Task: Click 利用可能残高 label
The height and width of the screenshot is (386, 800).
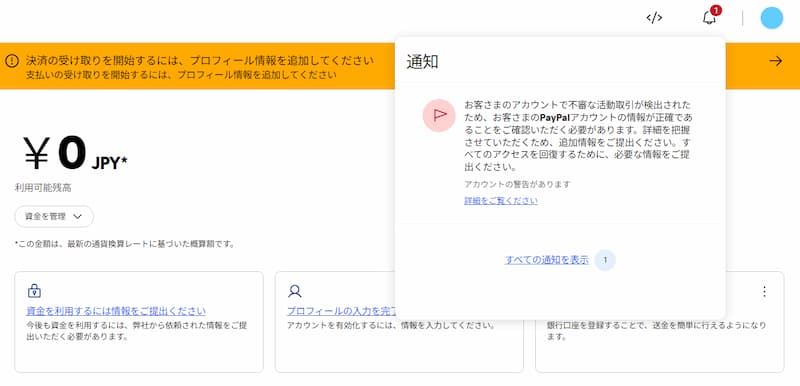Action: (x=43, y=188)
